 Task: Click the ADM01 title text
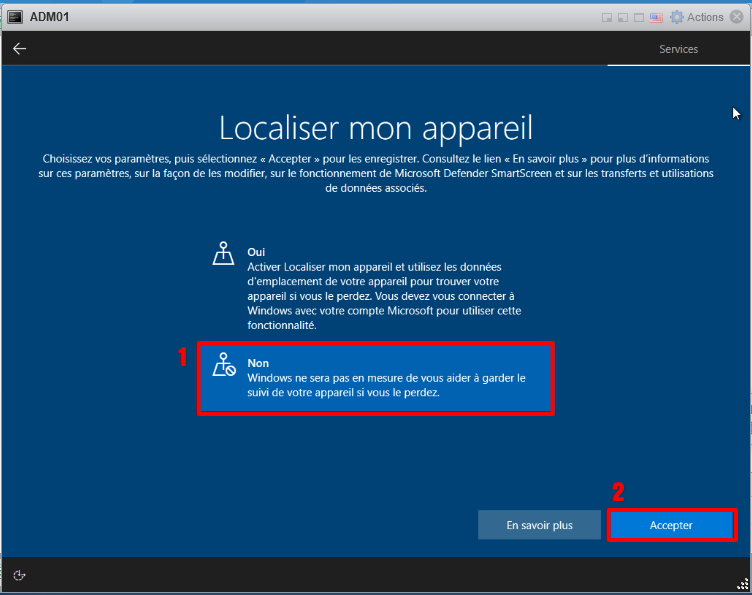click(50, 17)
